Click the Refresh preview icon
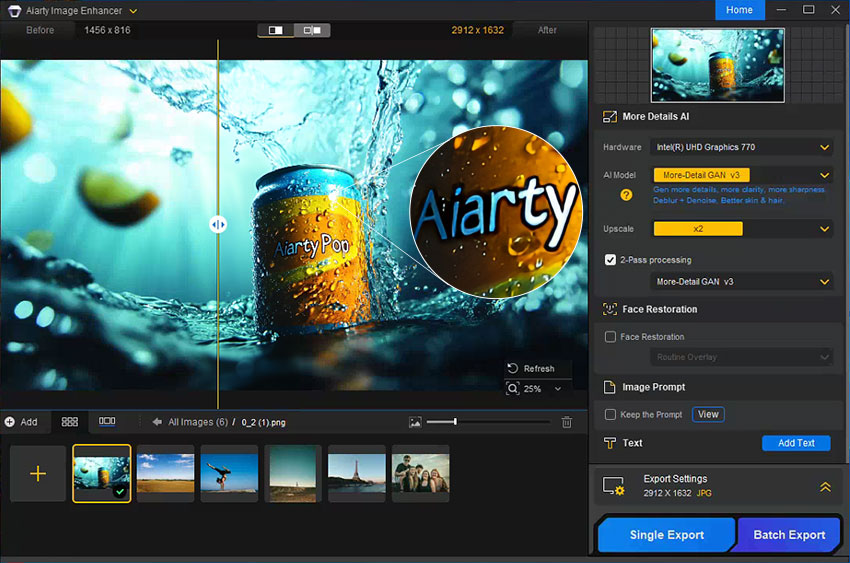Screen dimensions: 850x563 click(x=512, y=368)
